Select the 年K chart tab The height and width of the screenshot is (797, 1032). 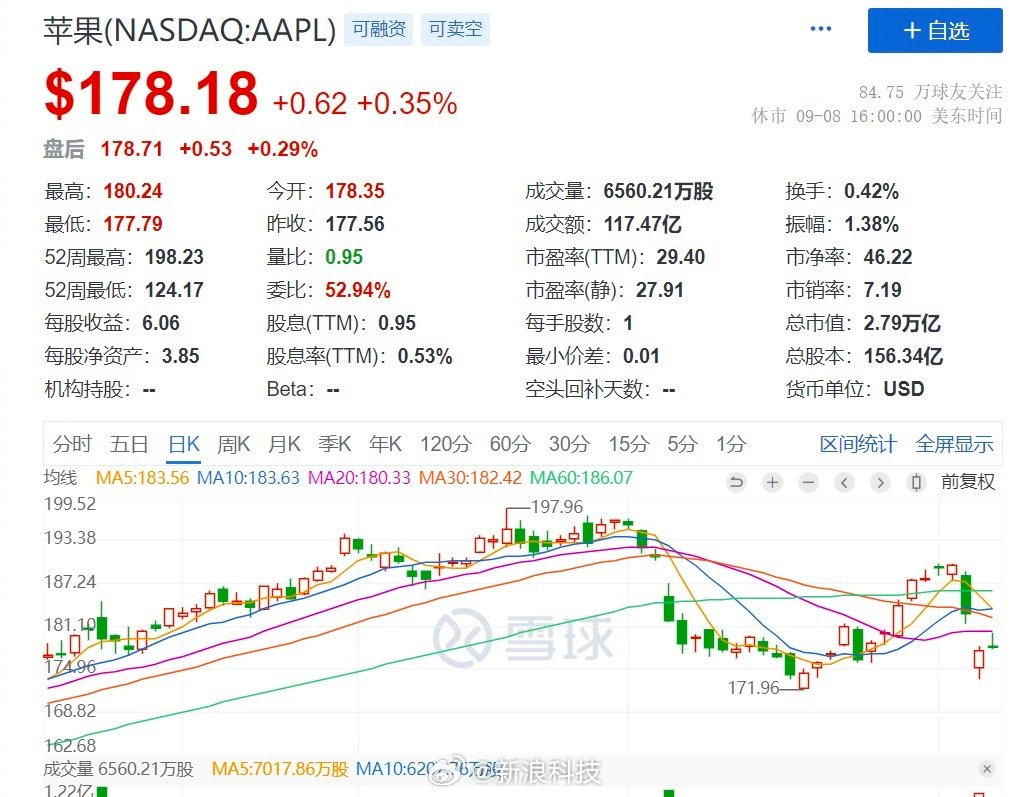click(385, 444)
